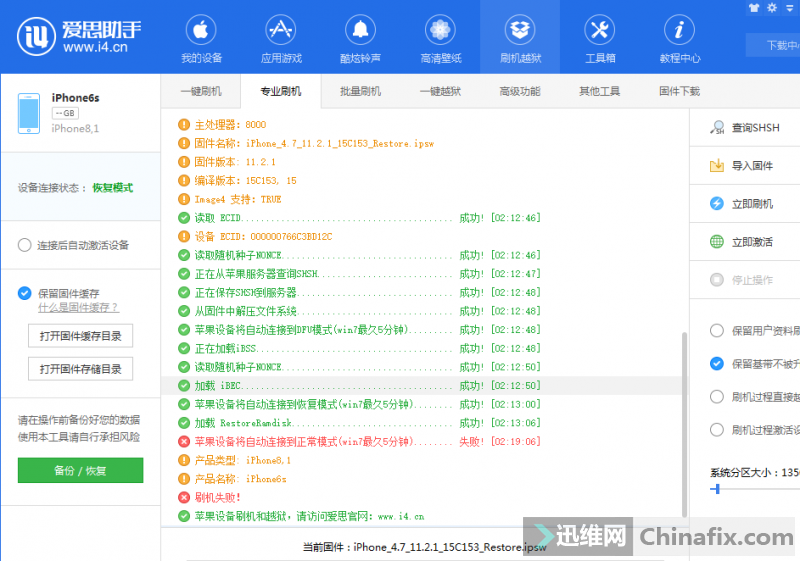Click 查询SHSH query icon
The height and width of the screenshot is (561, 800).
coord(717,128)
